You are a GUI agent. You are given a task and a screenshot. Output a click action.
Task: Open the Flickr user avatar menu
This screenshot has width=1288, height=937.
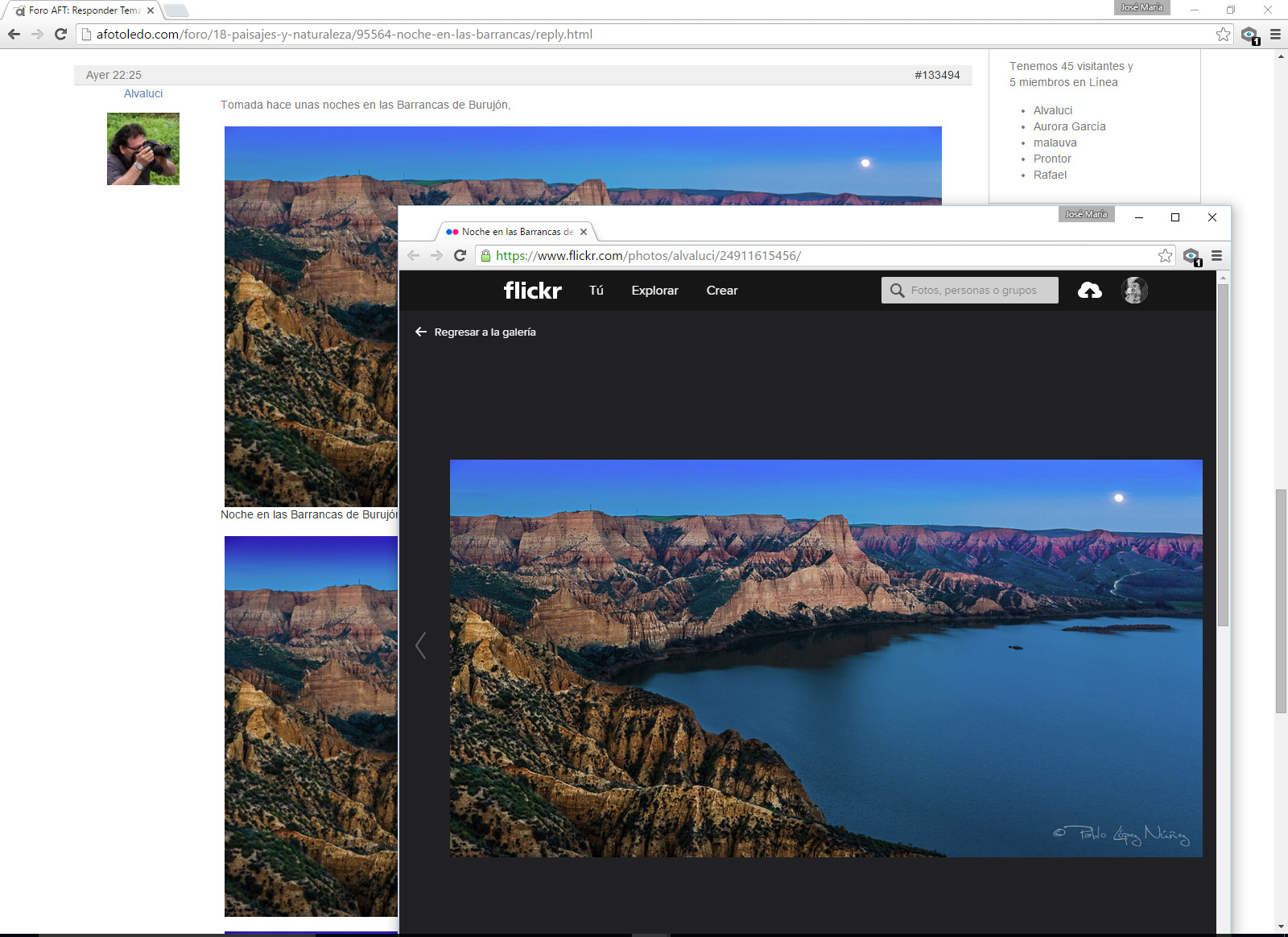(1134, 291)
